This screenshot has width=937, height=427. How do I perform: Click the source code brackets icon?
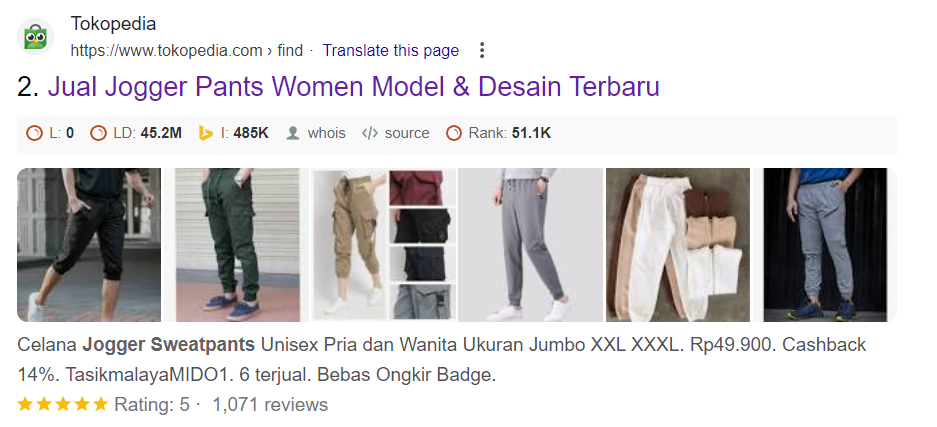tap(370, 133)
